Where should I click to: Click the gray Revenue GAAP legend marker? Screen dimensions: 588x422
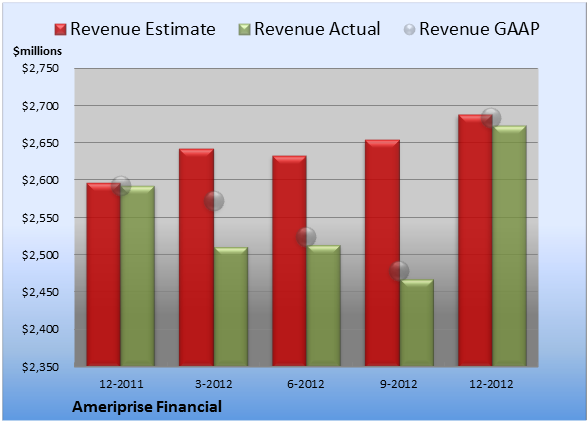pyautogui.click(x=409, y=29)
